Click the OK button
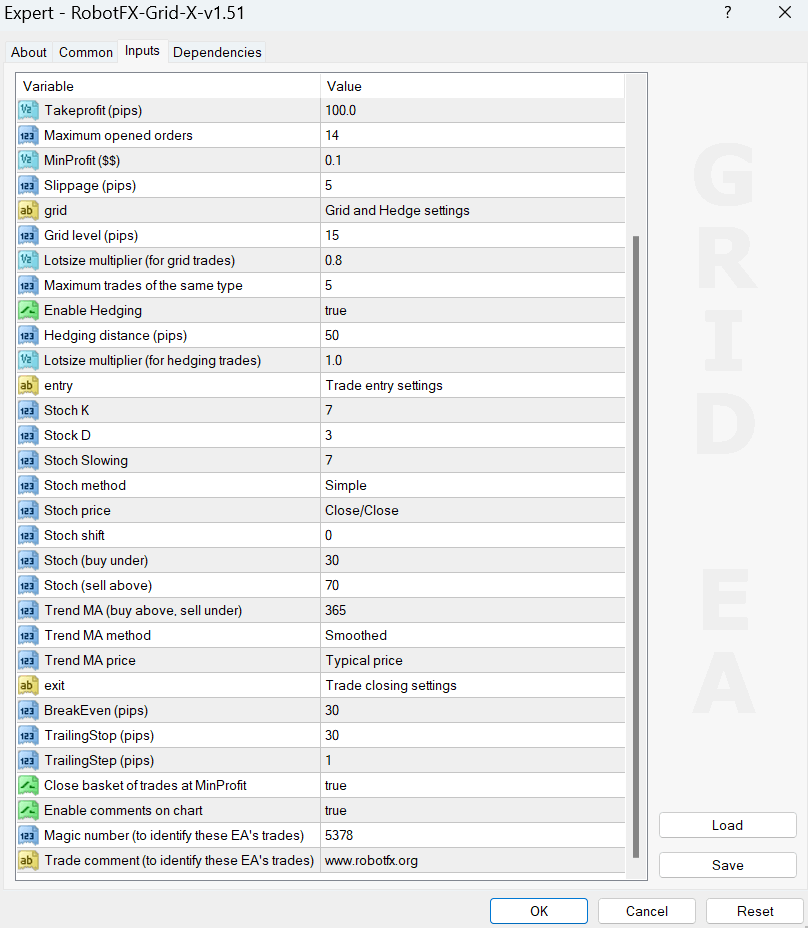Image resolution: width=808 pixels, height=928 pixels. [x=539, y=911]
